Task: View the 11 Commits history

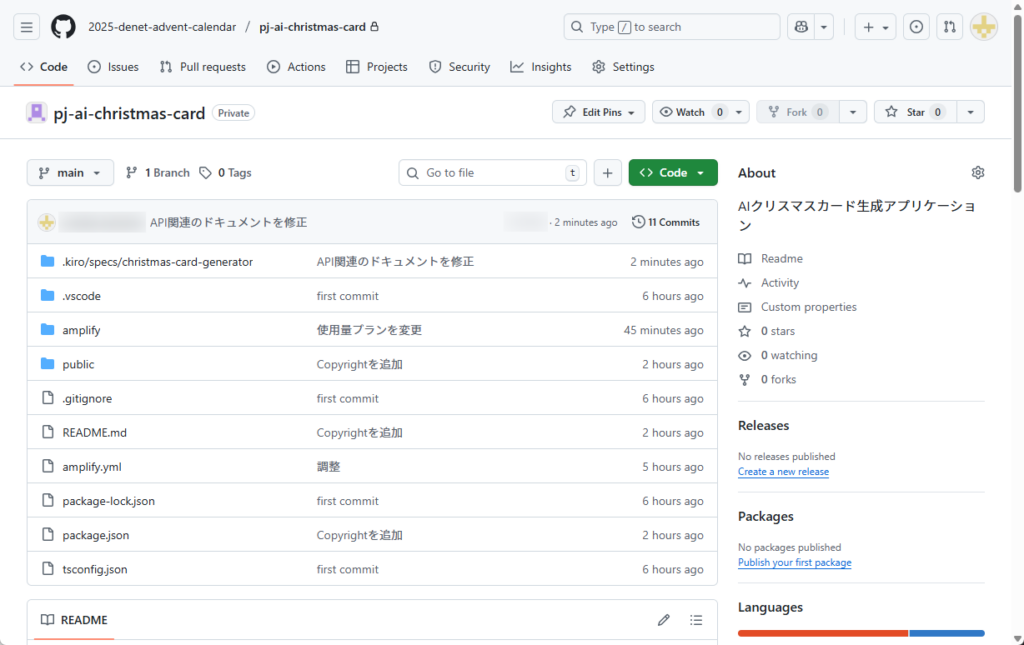Action: click(666, 222)
